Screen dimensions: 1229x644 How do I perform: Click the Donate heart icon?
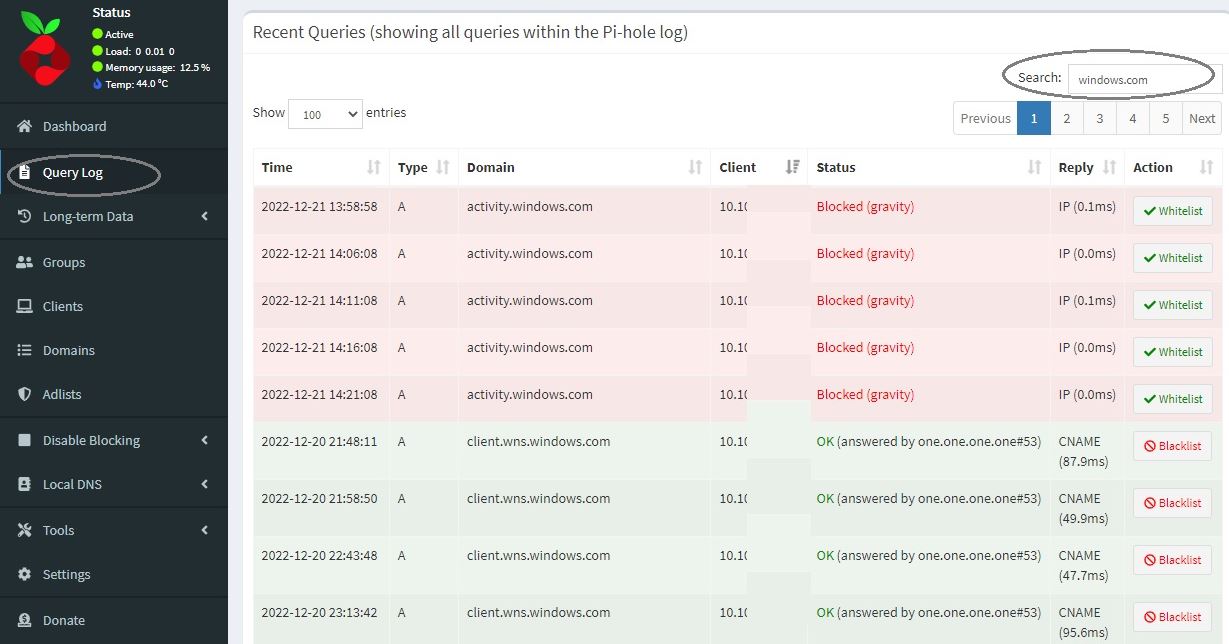point(25,620)
